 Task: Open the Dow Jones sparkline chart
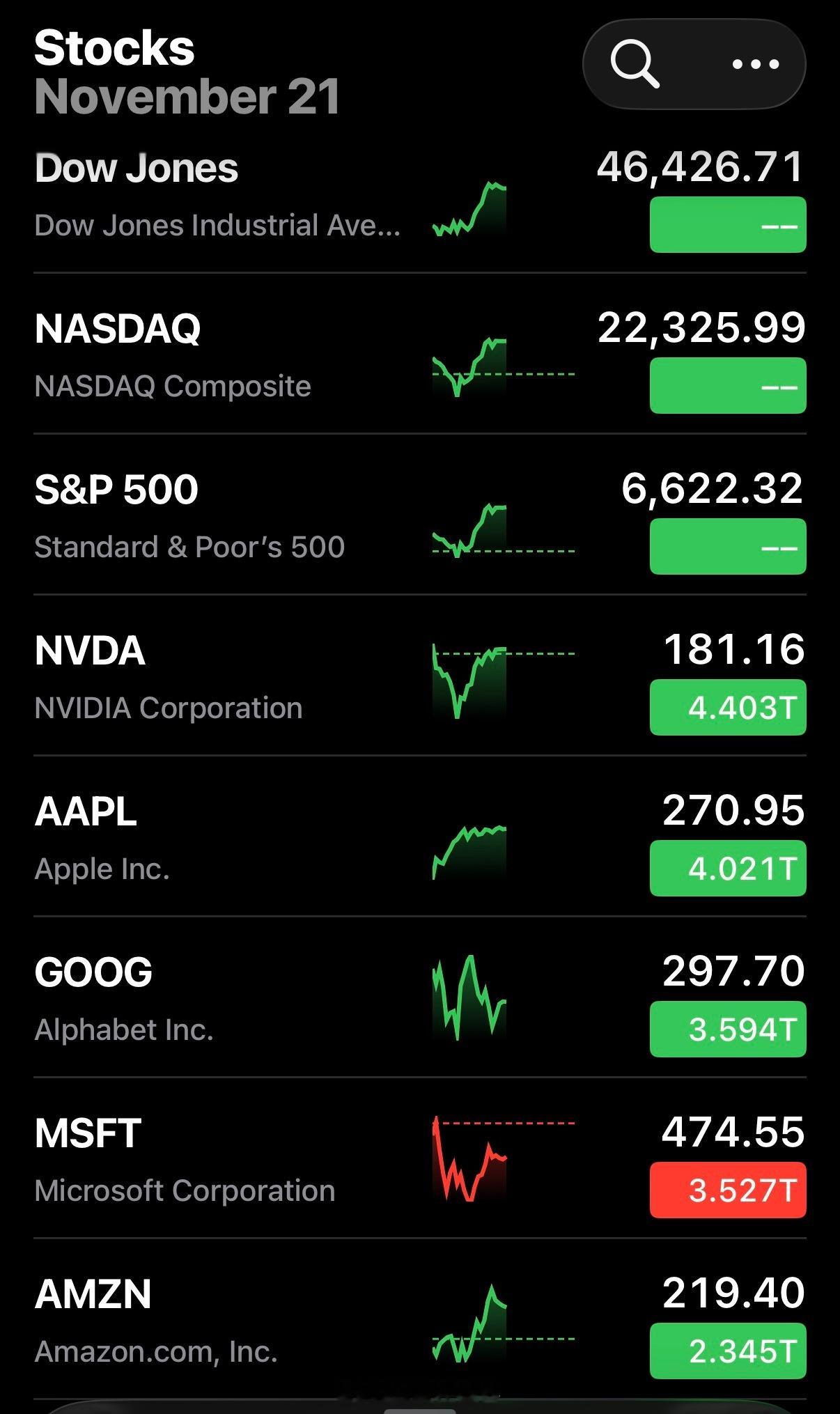470,208
